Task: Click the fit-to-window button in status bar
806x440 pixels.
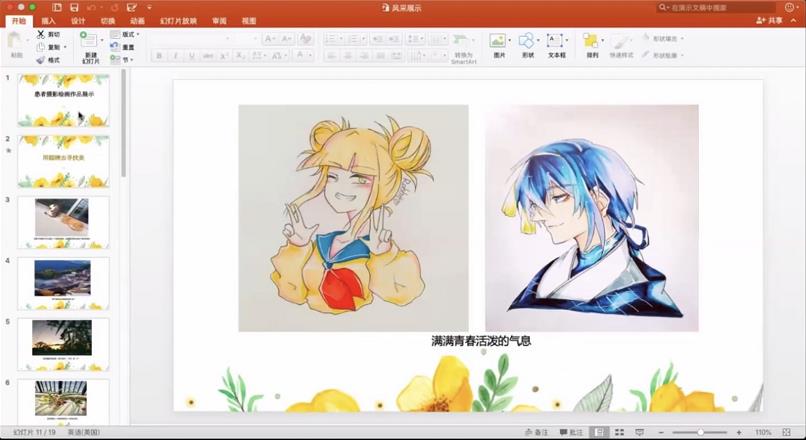Action: [788, 432]
